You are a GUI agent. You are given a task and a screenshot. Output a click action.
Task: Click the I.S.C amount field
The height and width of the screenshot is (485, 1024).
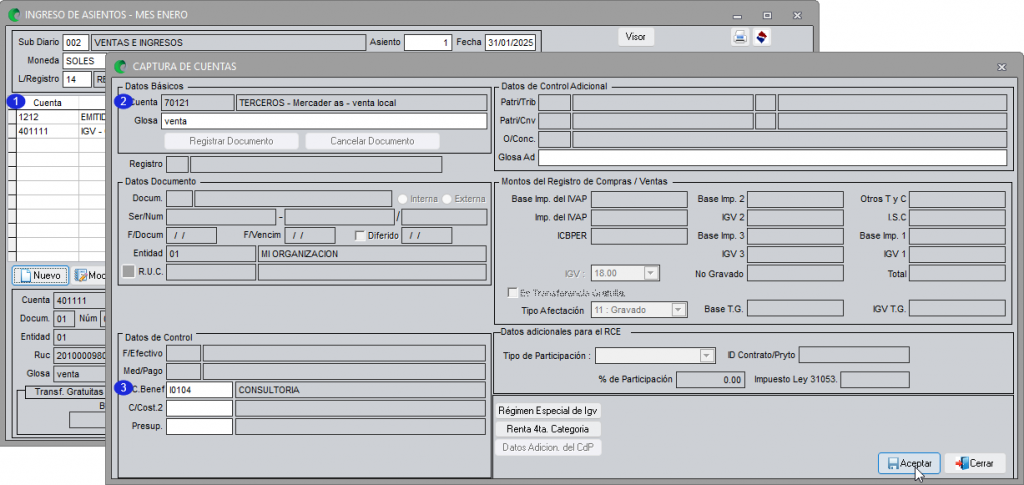pyautogui.click(x=957, y=217)
